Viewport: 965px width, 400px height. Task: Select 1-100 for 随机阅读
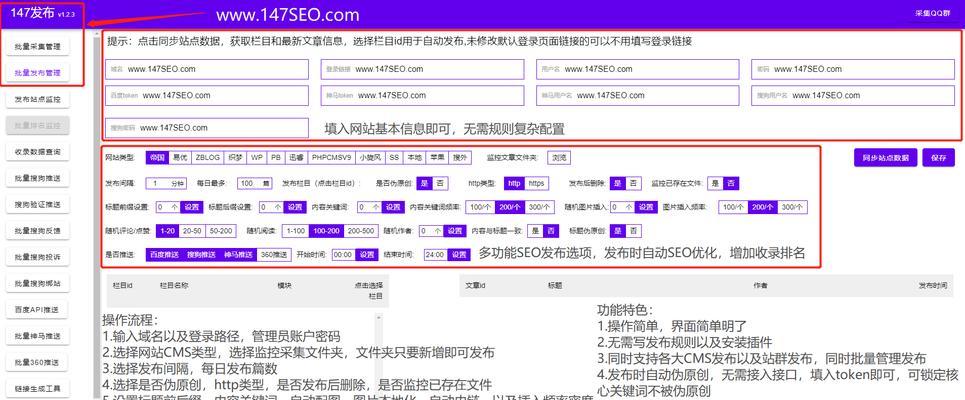[x=295, y=231]
